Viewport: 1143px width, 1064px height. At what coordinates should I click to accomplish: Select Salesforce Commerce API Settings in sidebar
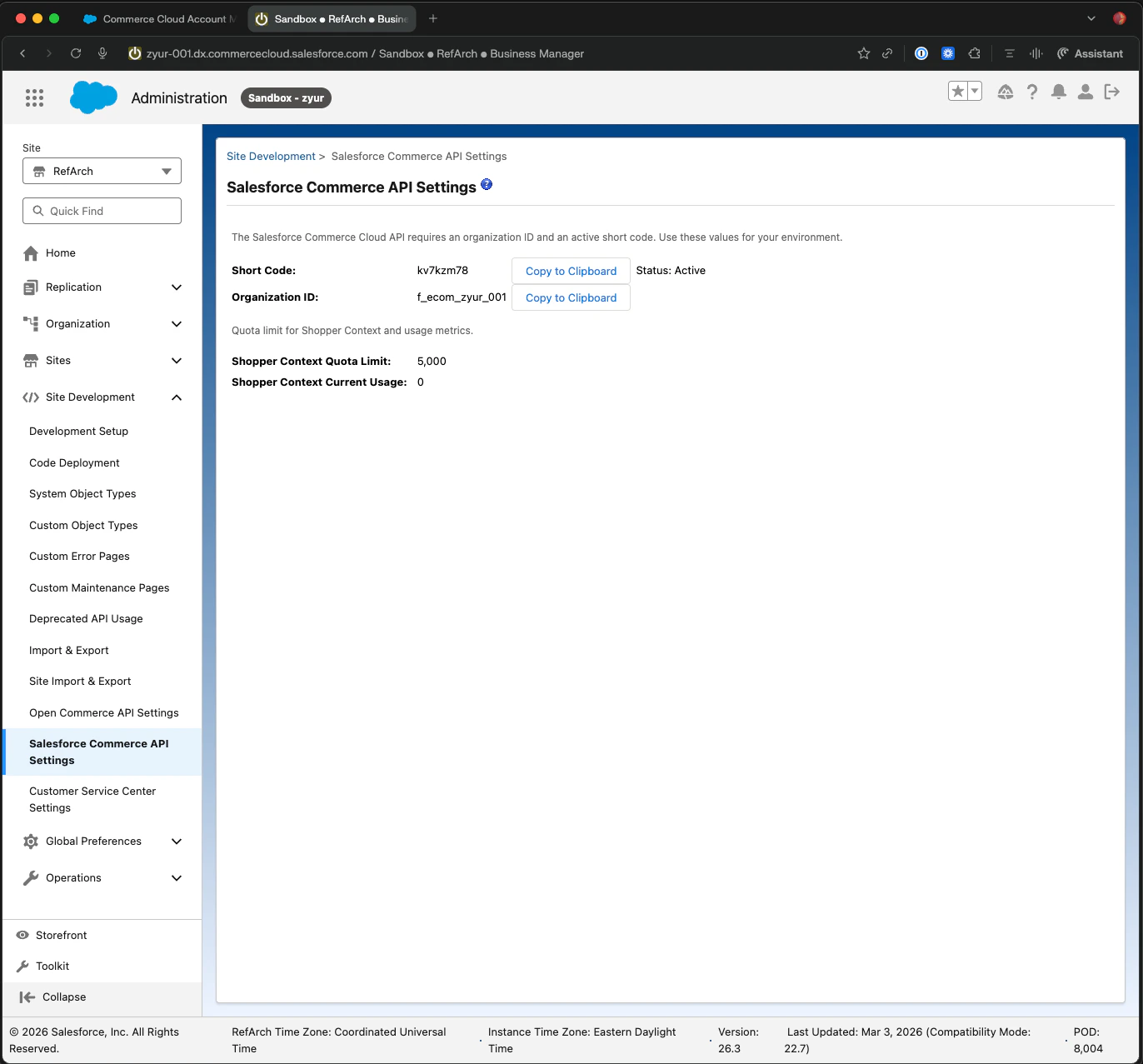pos(102,752)
